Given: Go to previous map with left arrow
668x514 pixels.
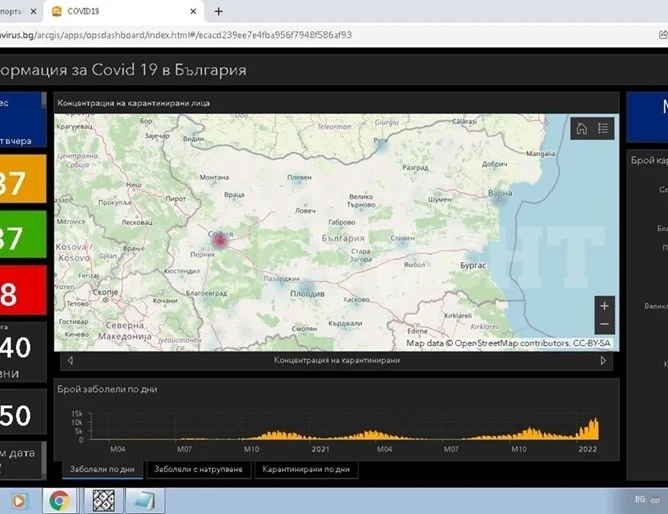Looking at the screenshot, I should 70,360.
